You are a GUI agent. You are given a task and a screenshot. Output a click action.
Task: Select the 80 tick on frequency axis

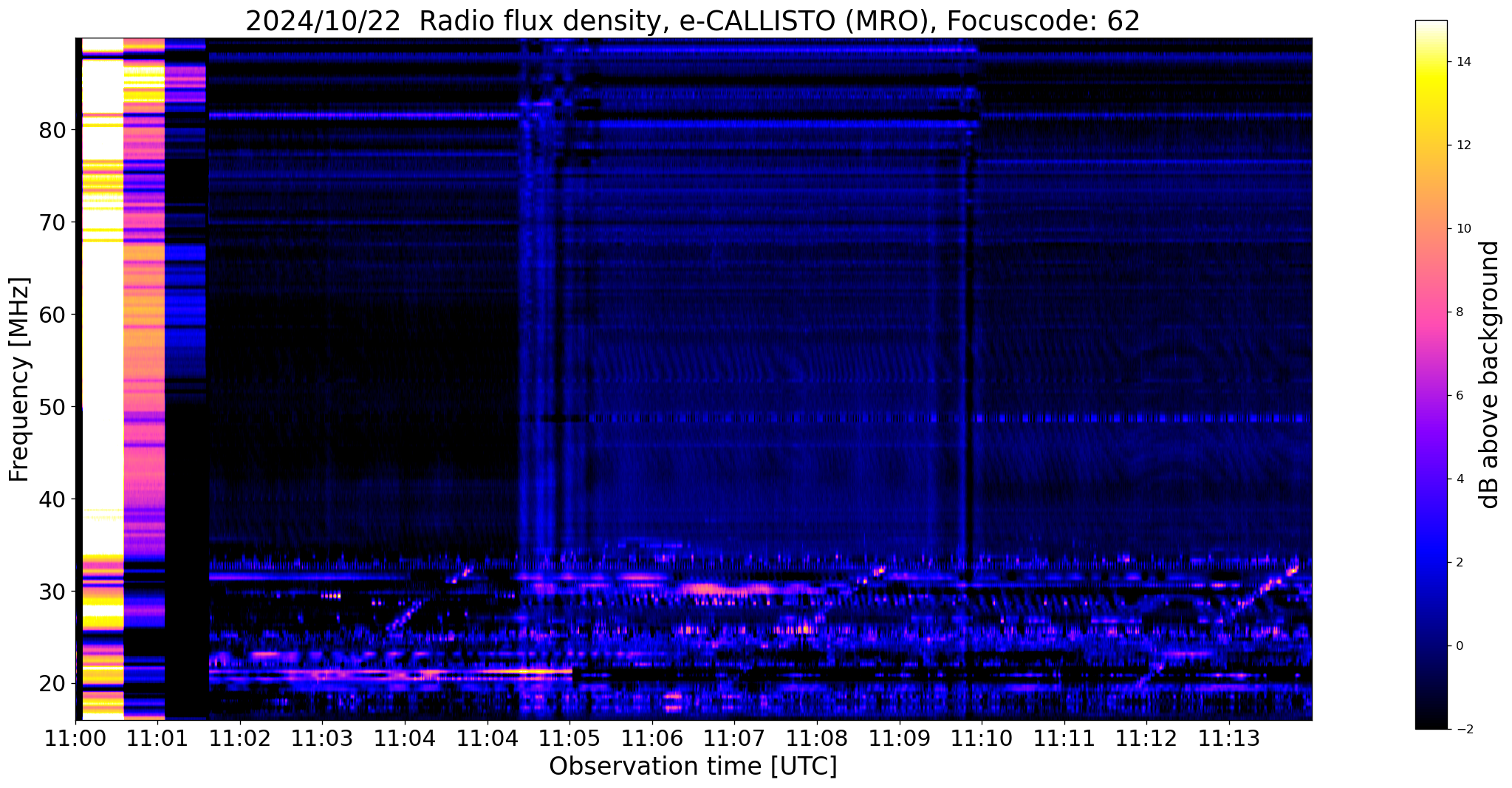click(52, 130)
